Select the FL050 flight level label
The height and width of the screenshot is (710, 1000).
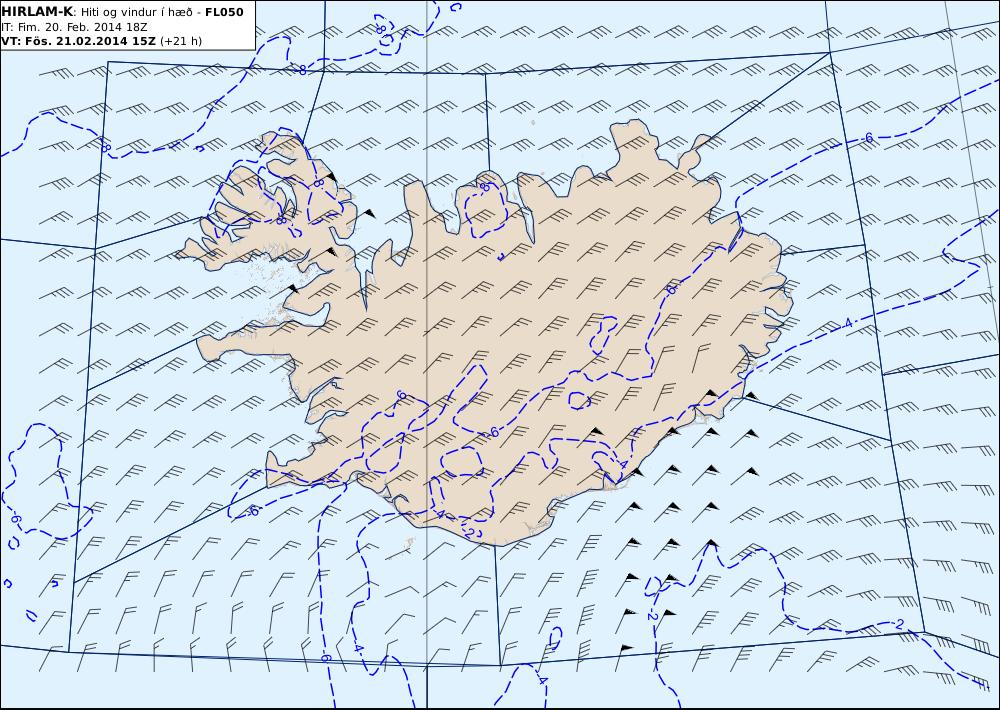(224, 12)
